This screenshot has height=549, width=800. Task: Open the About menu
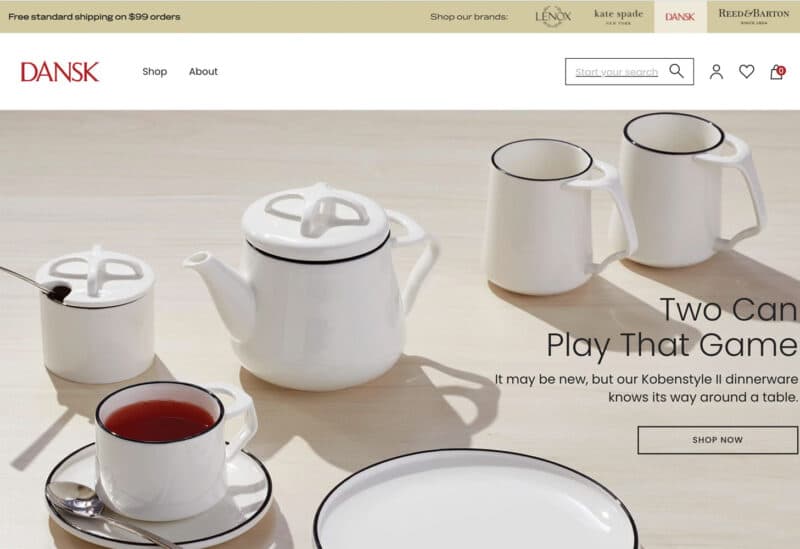203,71
